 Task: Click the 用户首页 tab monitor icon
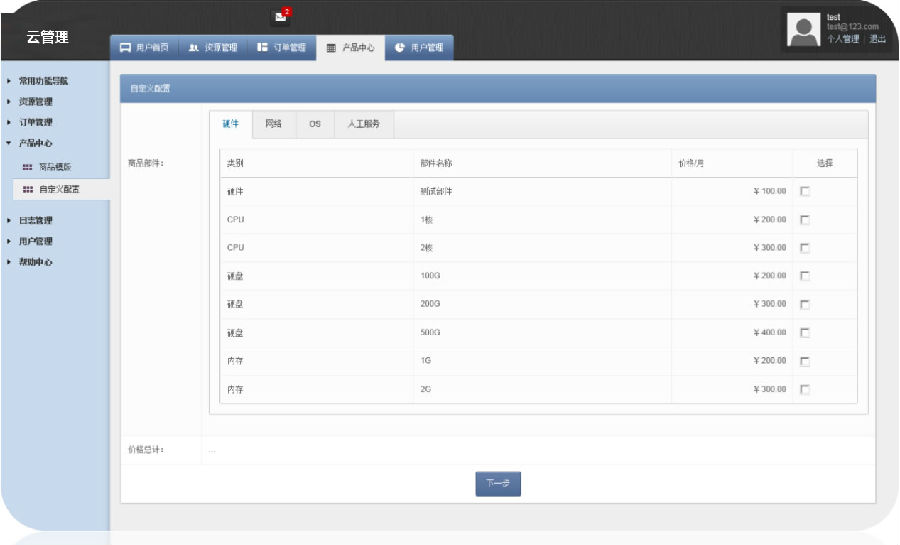point(126,47)
